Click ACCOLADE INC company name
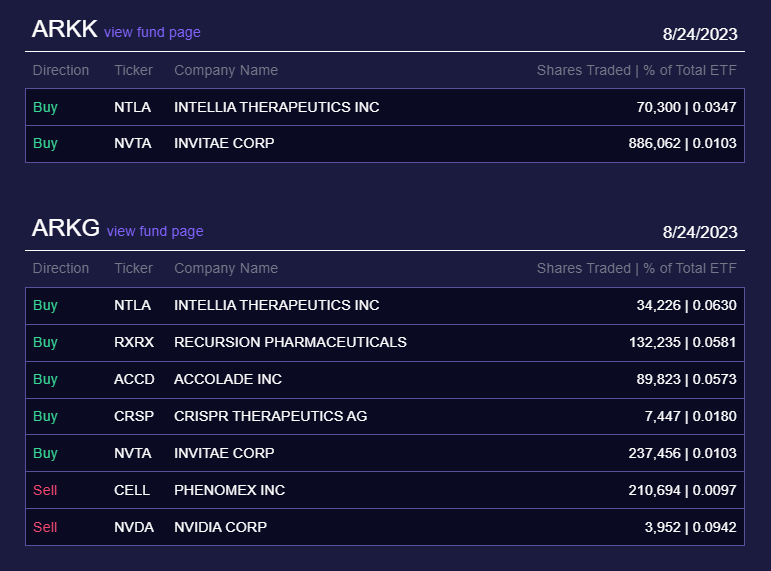This screenshot has width=771, height=571. tap(228, 379)
